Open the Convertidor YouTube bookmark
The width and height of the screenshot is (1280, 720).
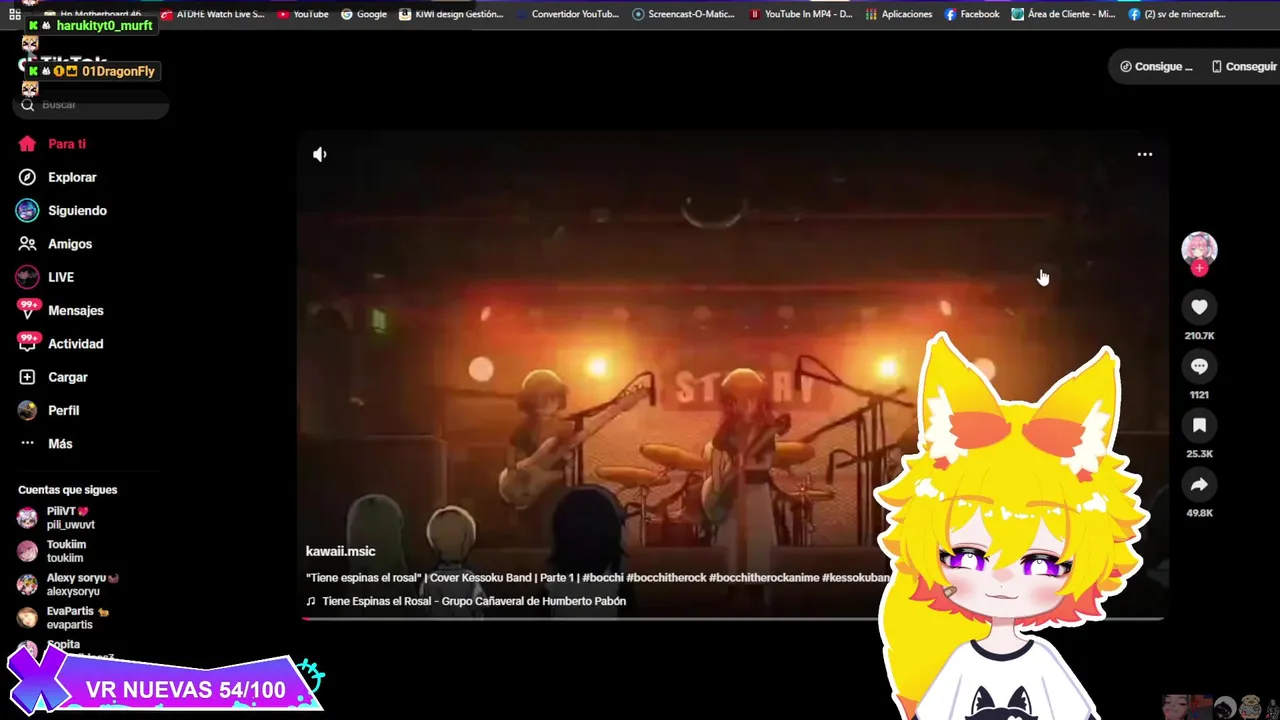[x=568, y=14]
